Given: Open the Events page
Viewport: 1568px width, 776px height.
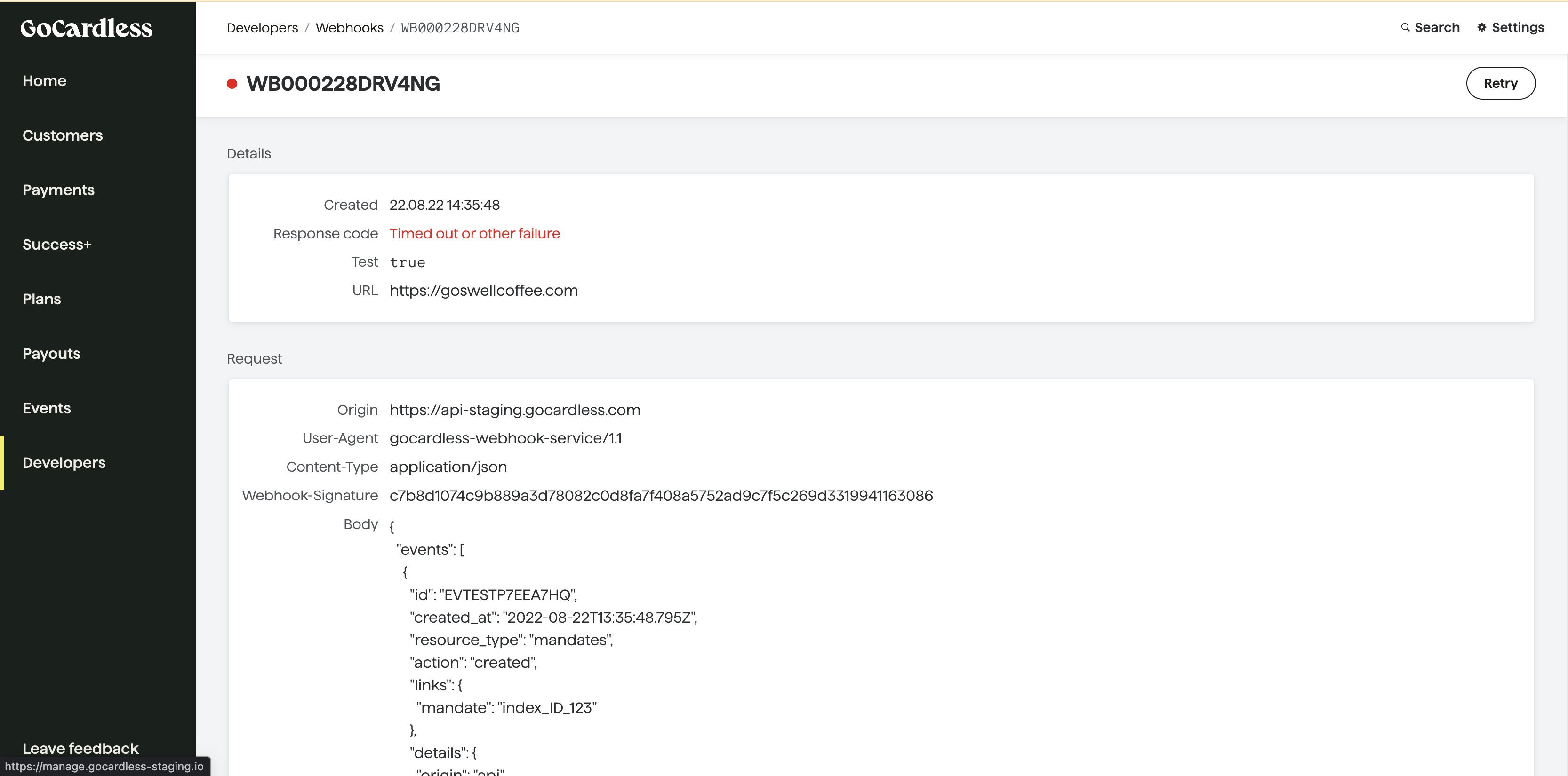Looking at the screenshot, I should [47, 408].
